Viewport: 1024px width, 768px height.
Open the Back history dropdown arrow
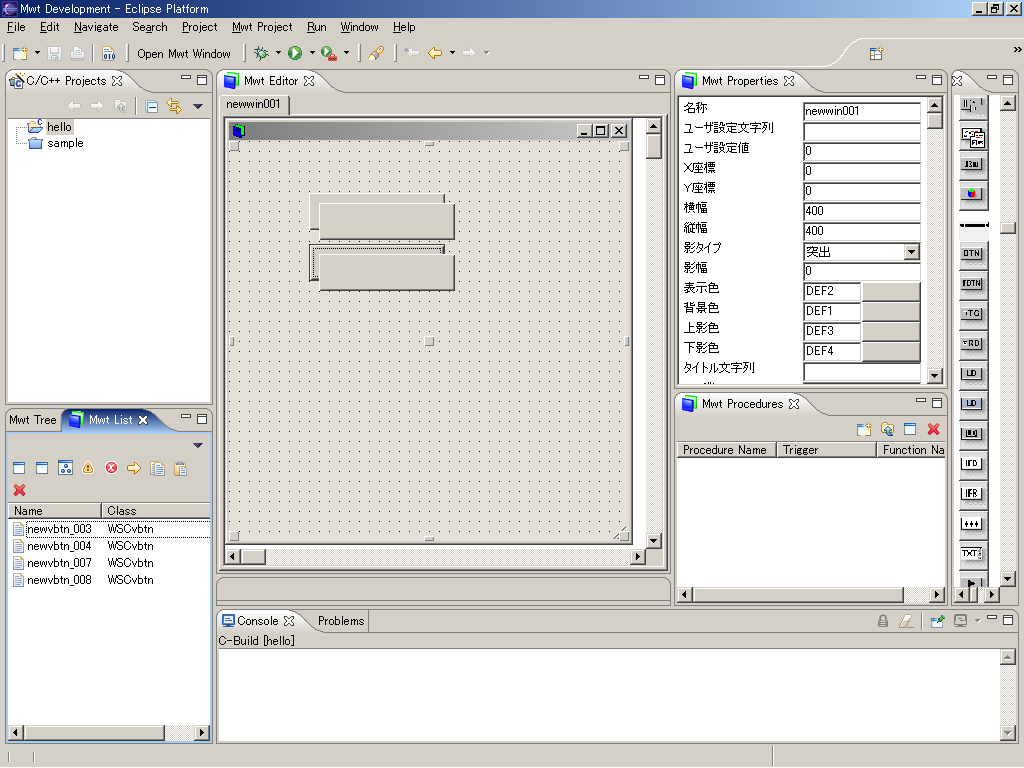point(452,53)
